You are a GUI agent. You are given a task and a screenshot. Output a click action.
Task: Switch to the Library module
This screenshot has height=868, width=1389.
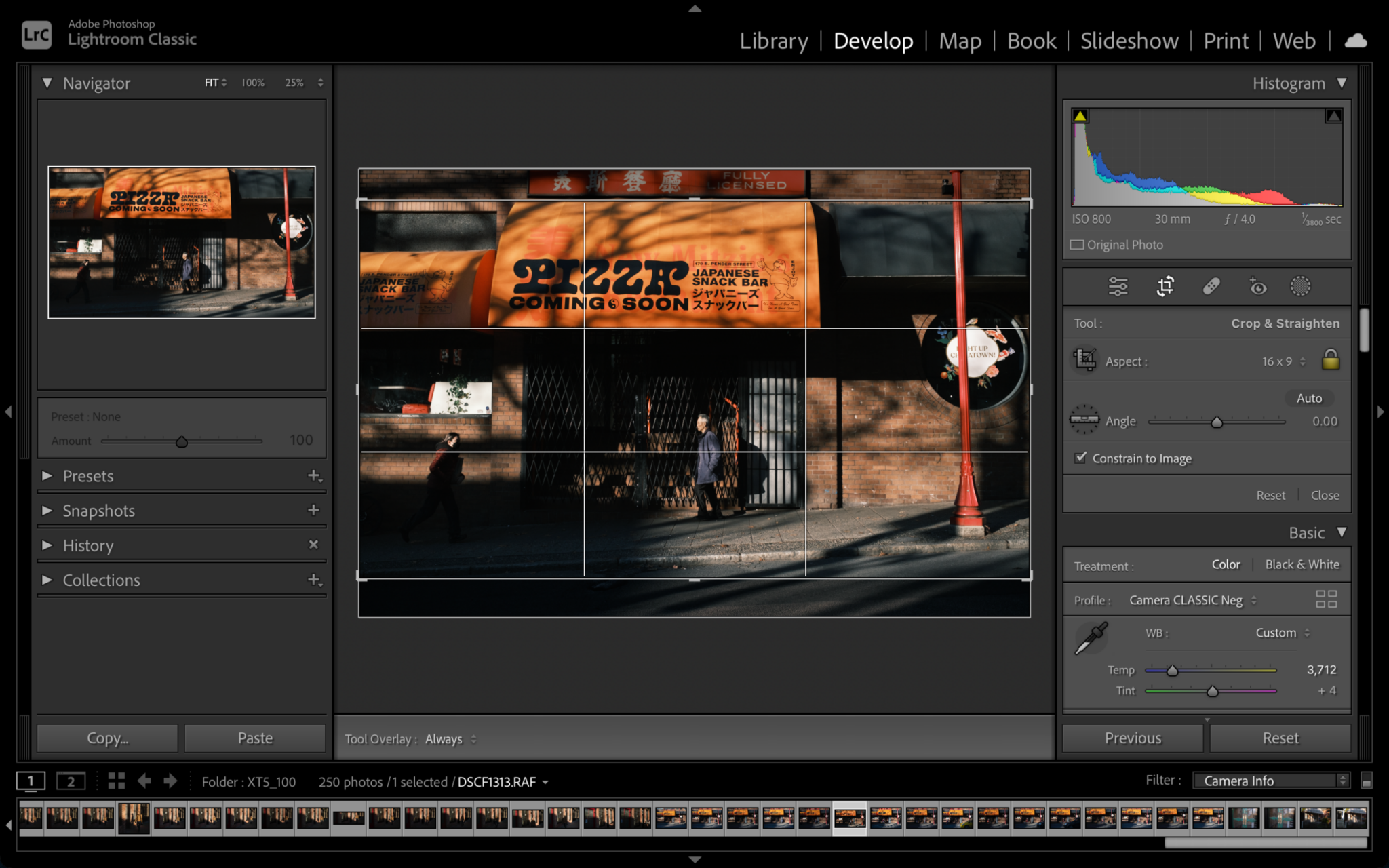click(x=774, y=41)
